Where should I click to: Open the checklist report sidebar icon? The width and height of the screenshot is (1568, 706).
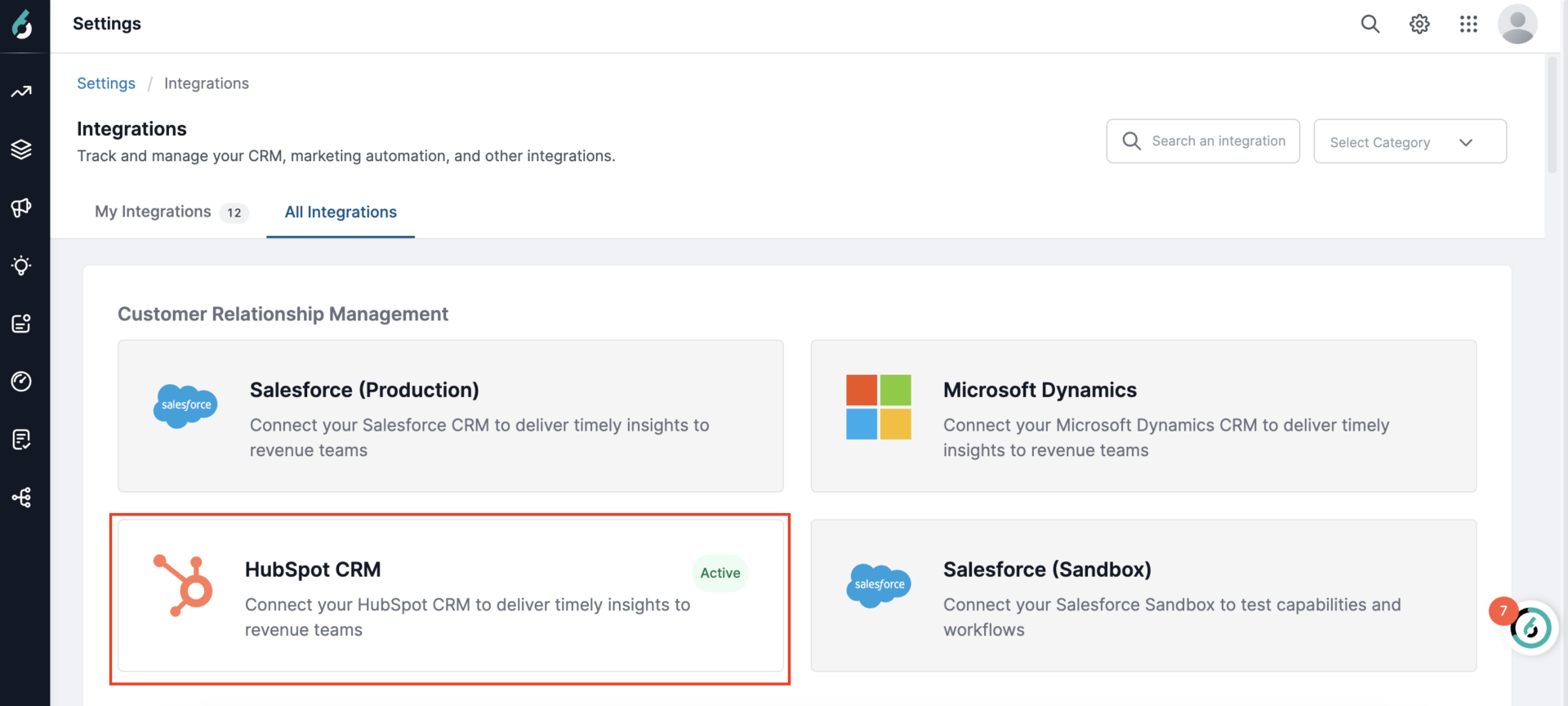coord(21,440)
